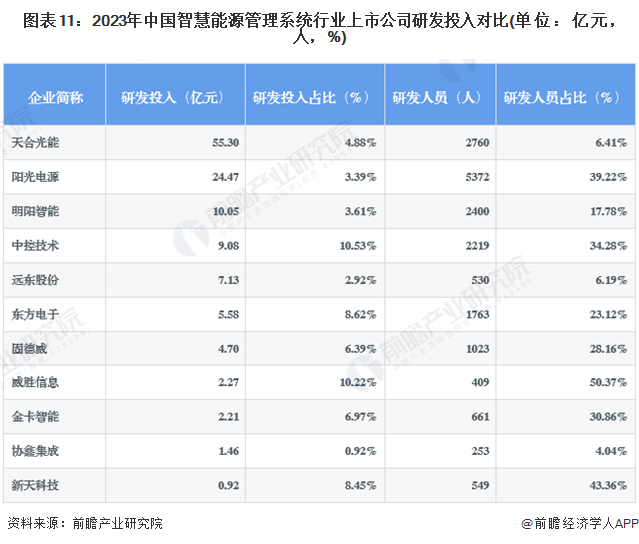Click the 新天科技 company cell
This screenshot has width=639, height=544.
55,485
